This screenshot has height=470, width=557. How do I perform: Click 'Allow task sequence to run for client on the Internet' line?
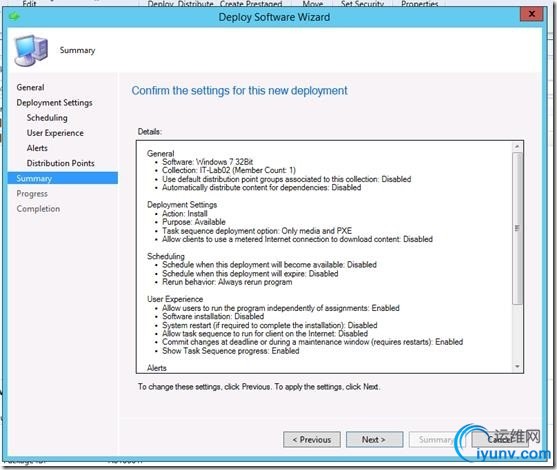coord(265,334)
